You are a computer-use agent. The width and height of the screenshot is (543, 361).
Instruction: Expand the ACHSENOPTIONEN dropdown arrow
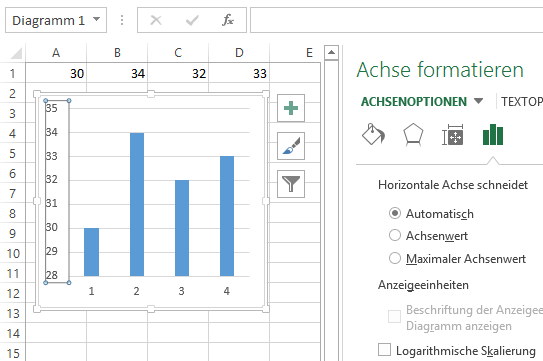tap(478, 101)
